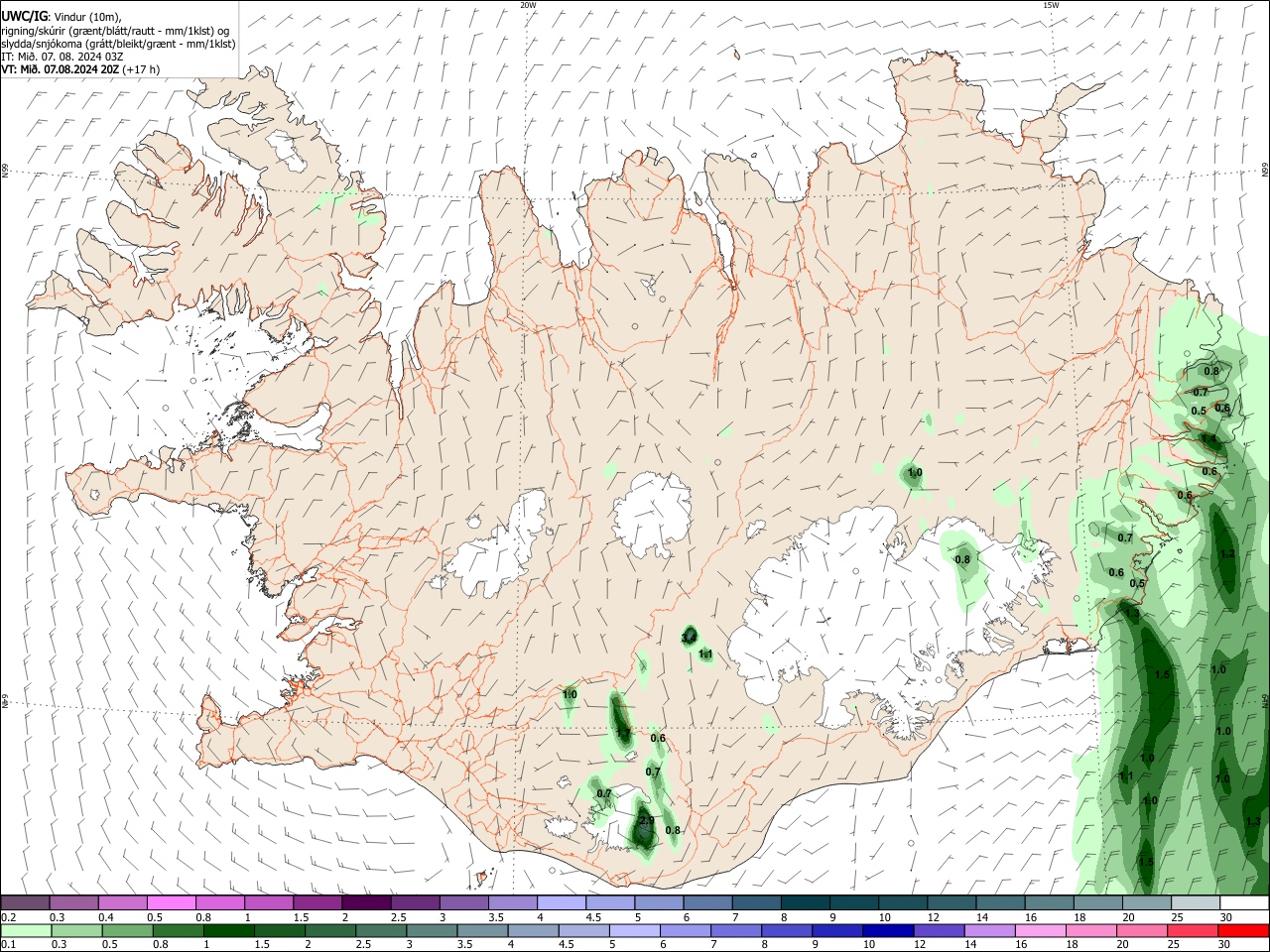Click the 0.6 value in the southern highlands
1270x952 pixels.
click(x=658, y=738)
